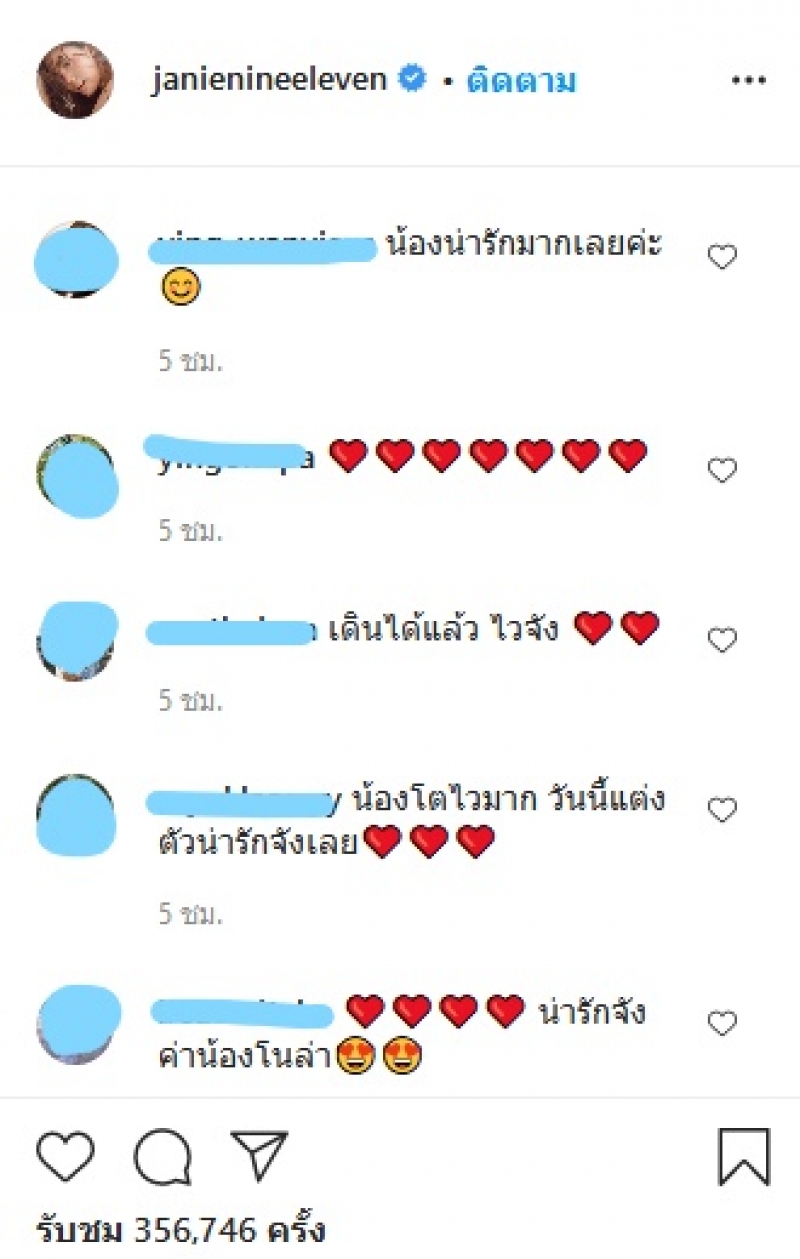This screenshot has height=1259, width=800.
Task: Open three-dot more options menu
Action: 748,81
